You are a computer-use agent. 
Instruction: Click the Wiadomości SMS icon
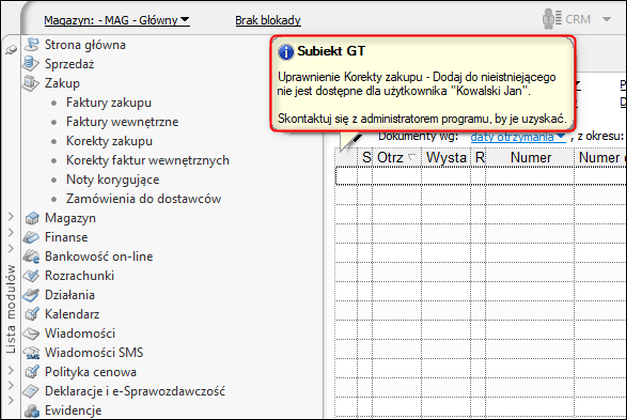click(x=31, y=353)
